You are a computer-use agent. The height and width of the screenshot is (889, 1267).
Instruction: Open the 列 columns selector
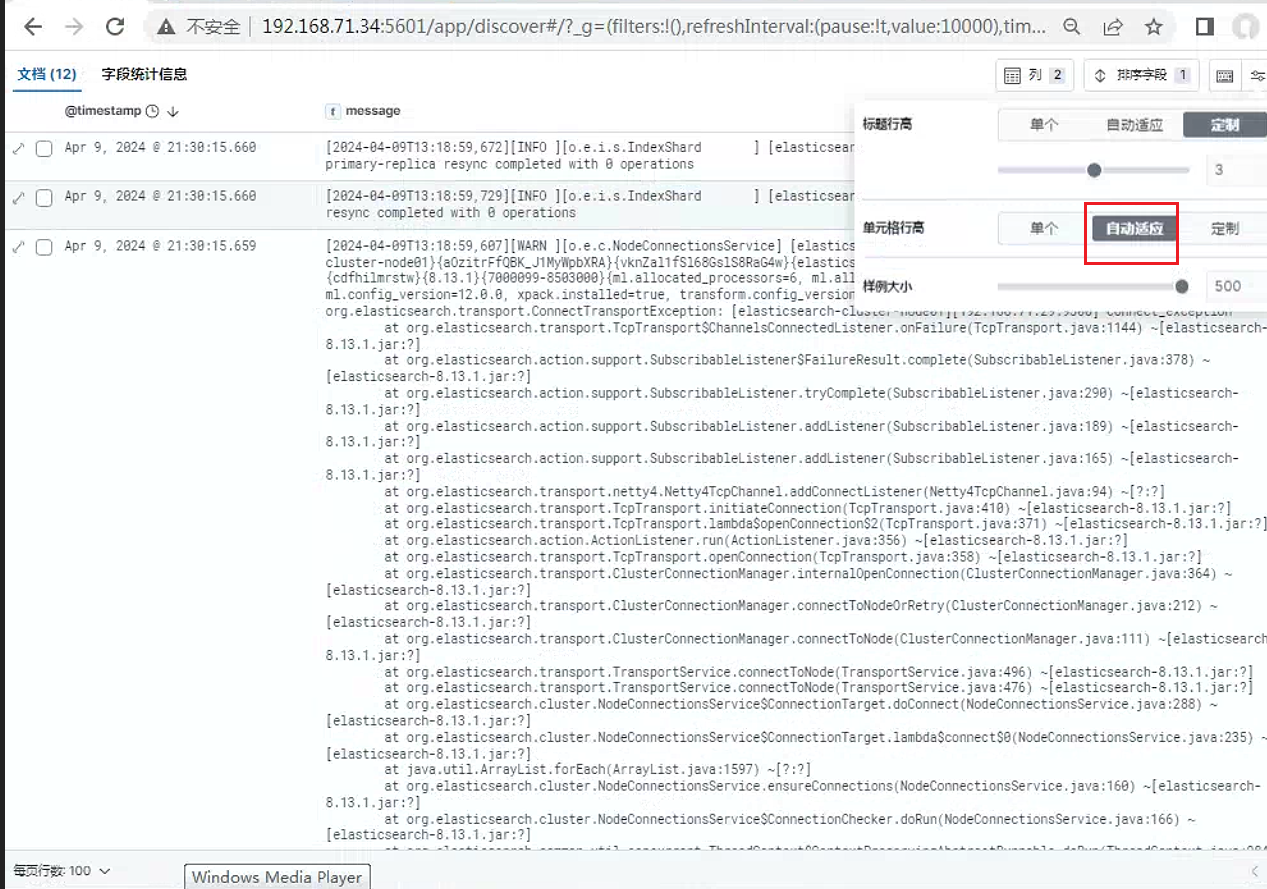pos(1033,75)
